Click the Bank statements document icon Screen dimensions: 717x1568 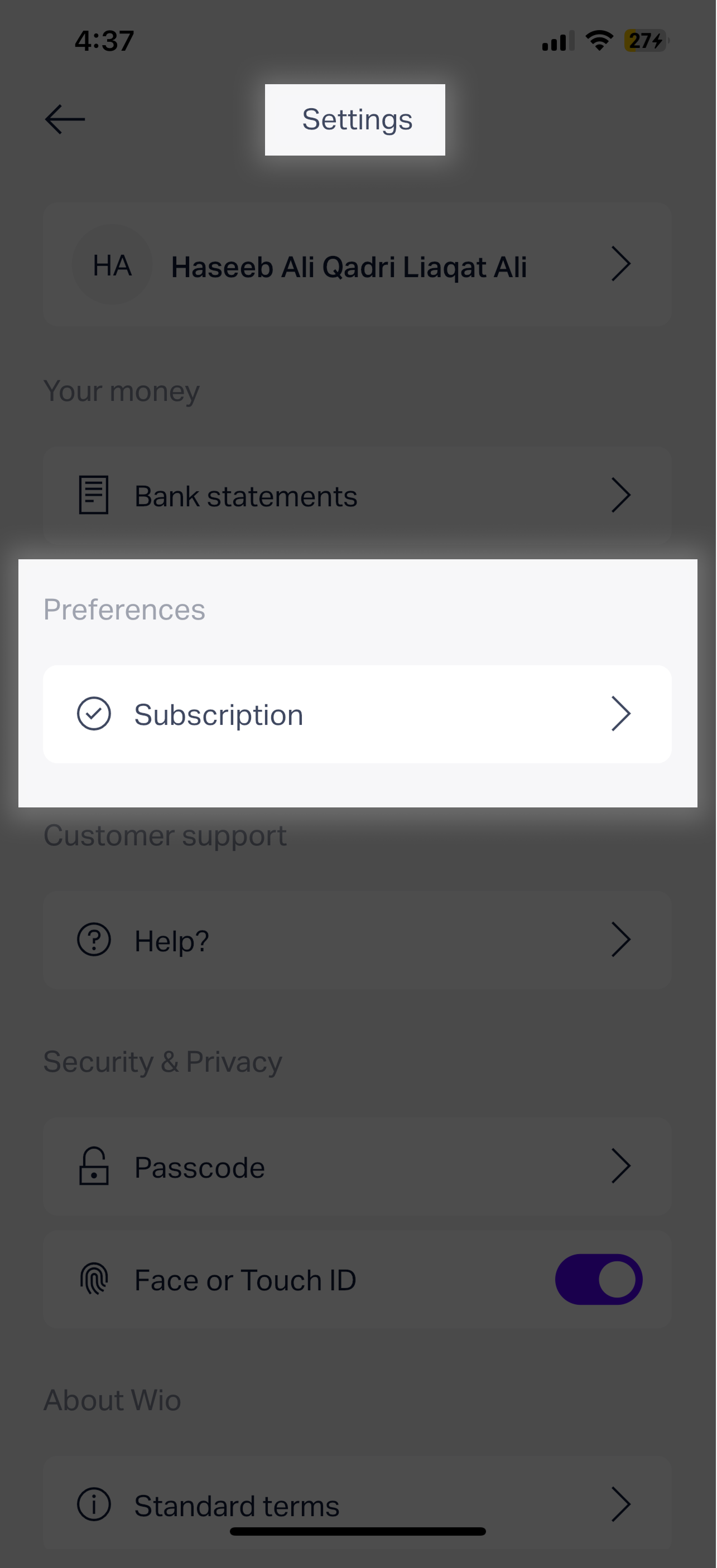click(94, 495)
